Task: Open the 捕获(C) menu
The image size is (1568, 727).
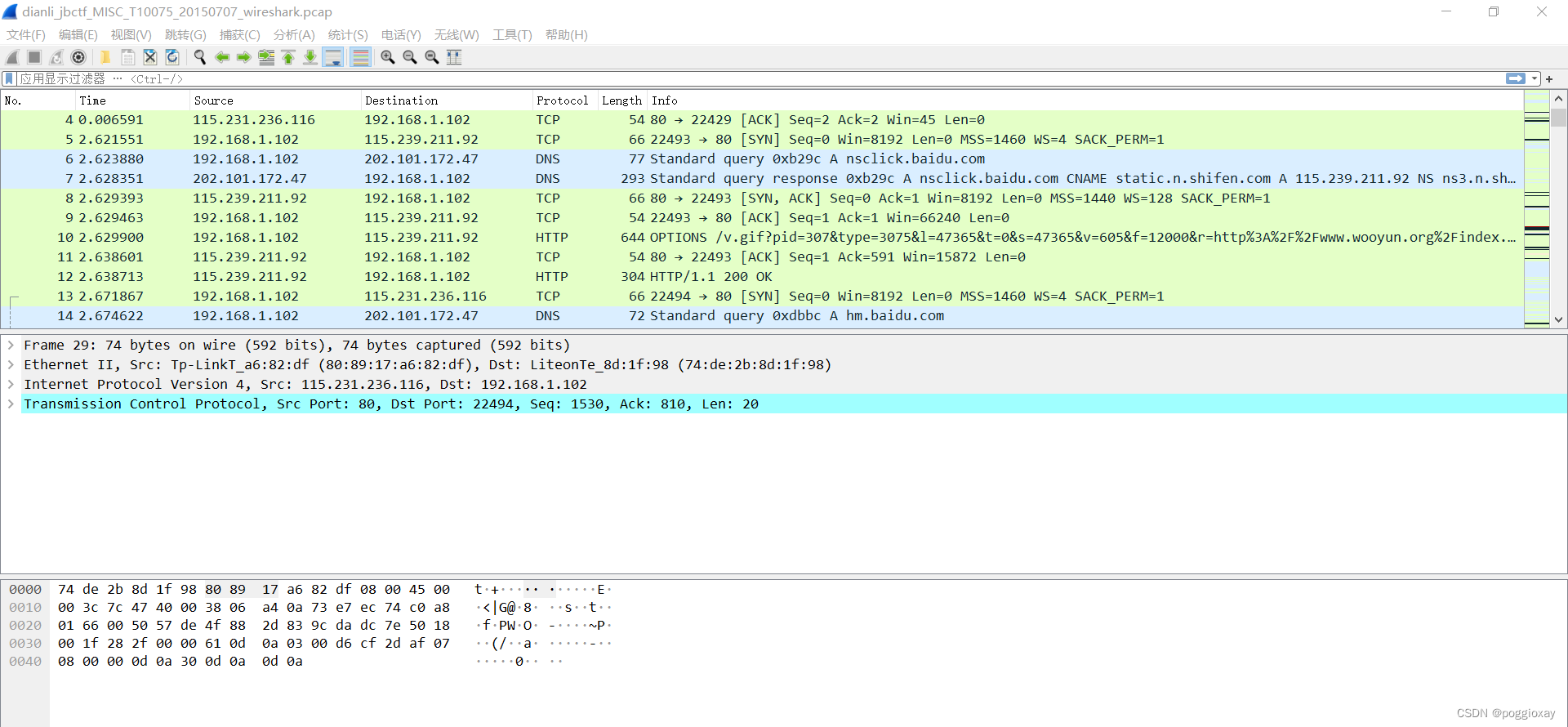Action: 240,34
